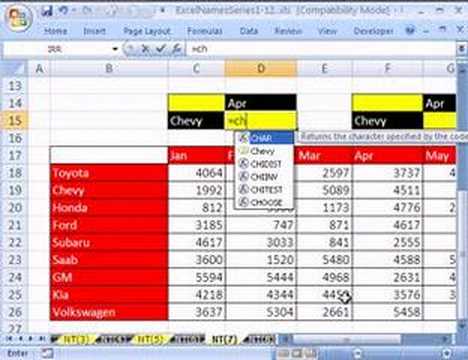Select the Ford cell
468x360 pixels.
tap(109, 225)
